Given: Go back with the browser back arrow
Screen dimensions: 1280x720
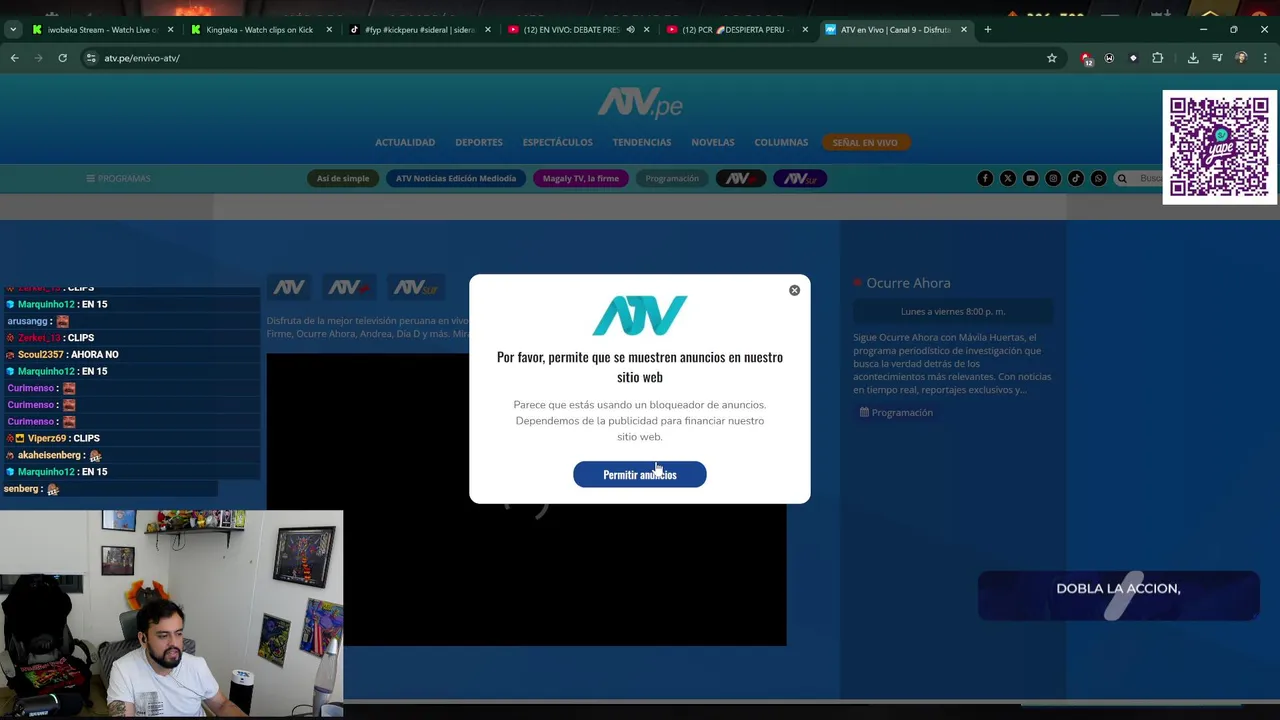Looking at the screenshot, I should [14, 58].
